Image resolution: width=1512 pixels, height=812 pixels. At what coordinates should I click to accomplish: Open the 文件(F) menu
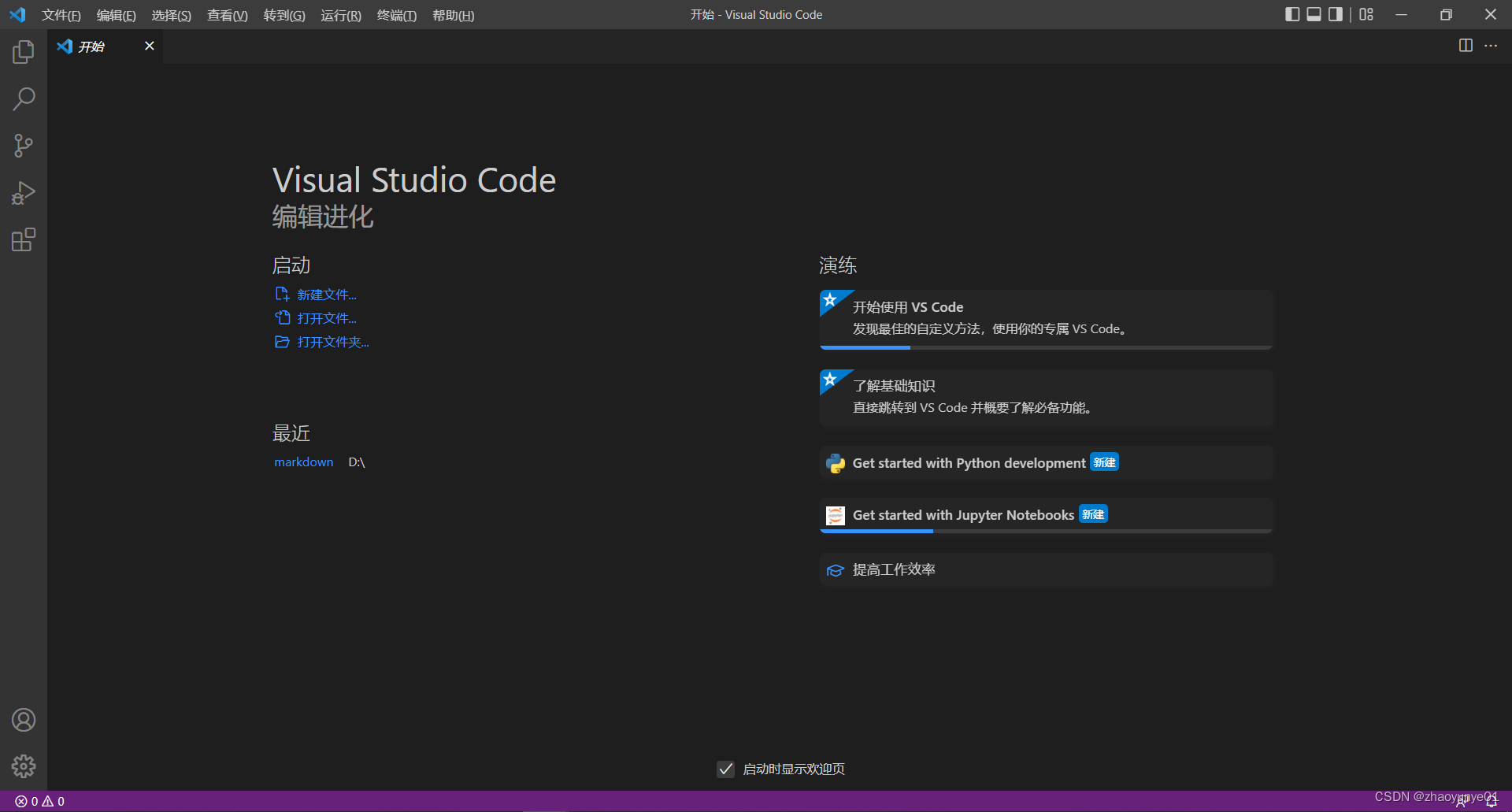click(x=61, y=15)
